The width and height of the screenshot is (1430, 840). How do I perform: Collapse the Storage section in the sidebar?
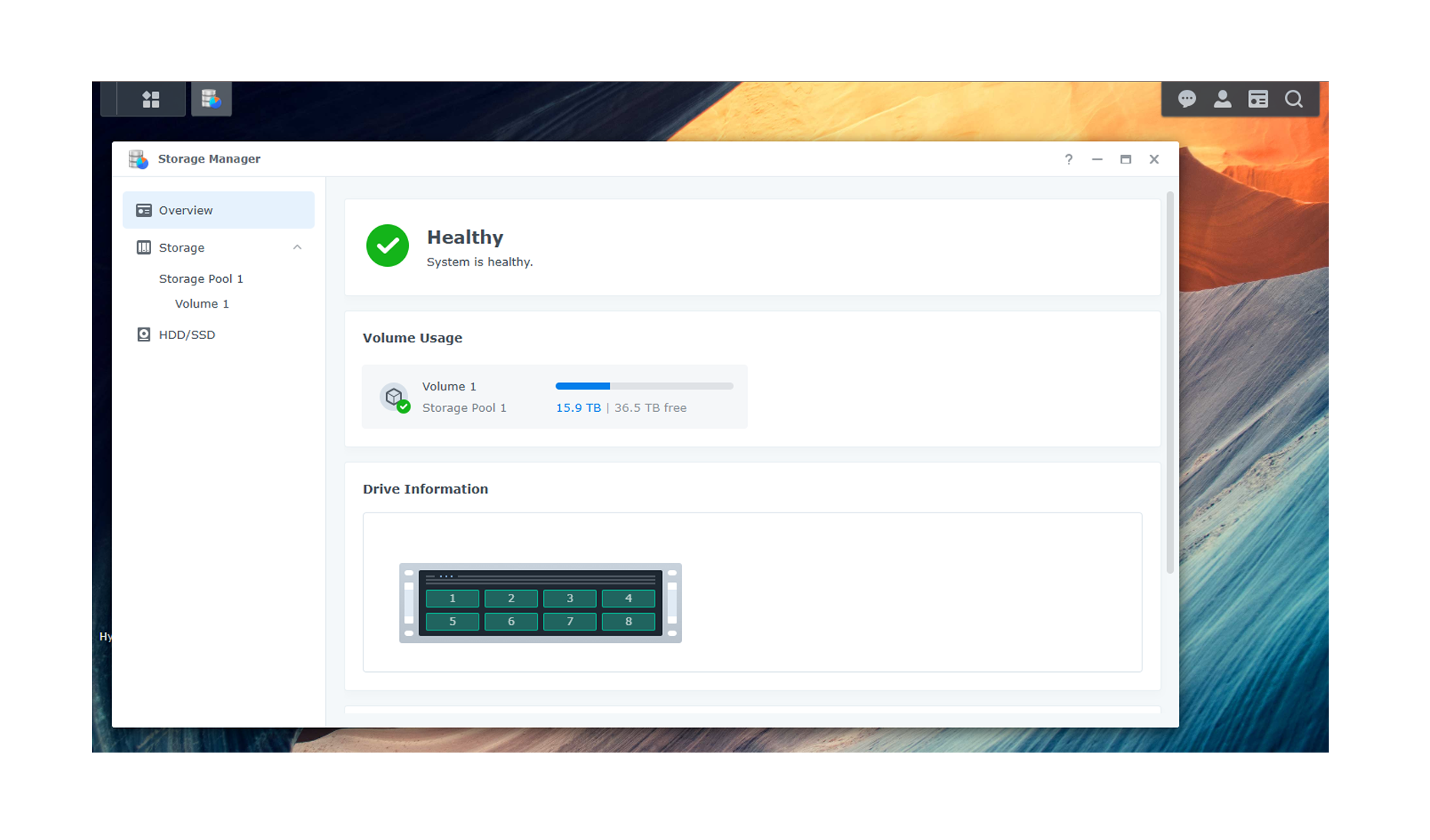click(298, 247)
